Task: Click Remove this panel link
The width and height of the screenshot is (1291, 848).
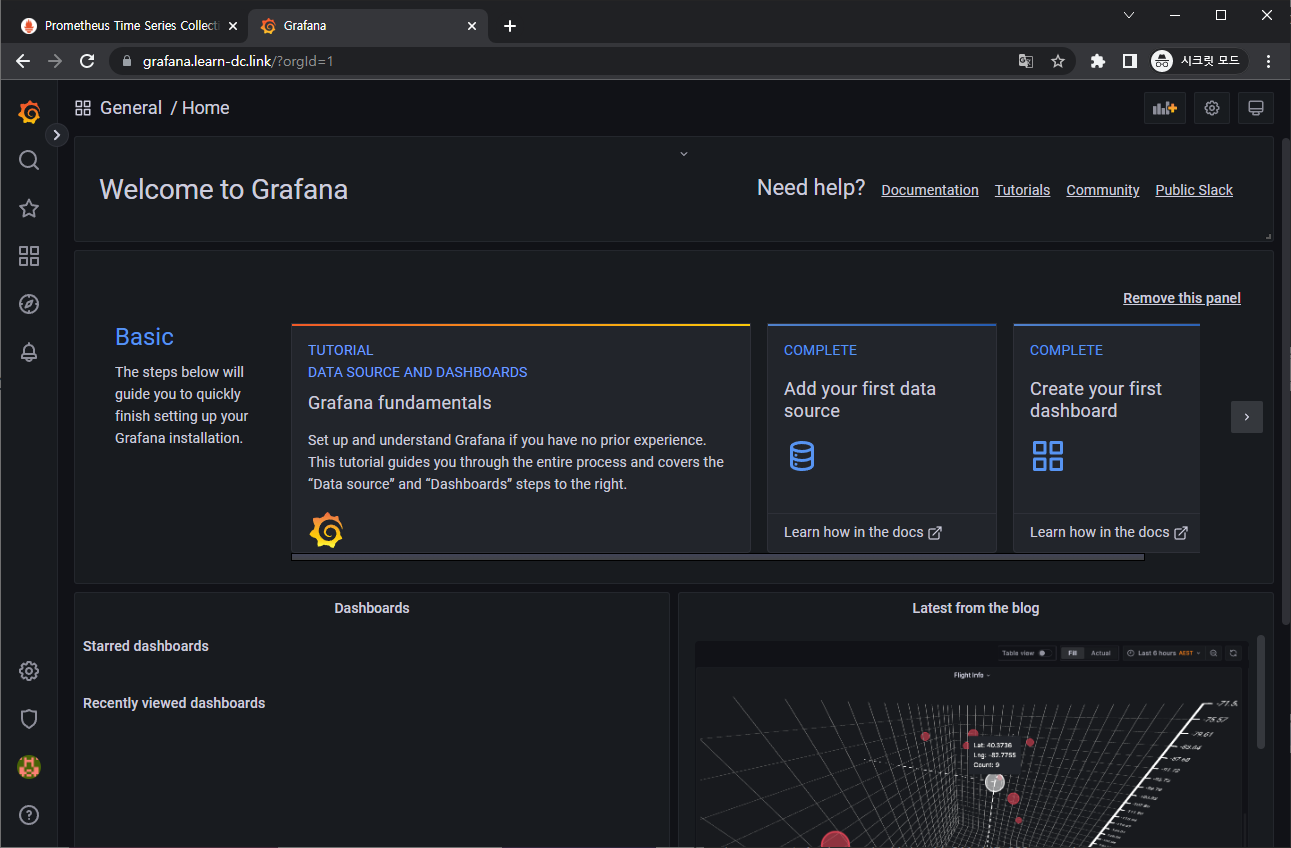Action: click(x=1181, y=298)
